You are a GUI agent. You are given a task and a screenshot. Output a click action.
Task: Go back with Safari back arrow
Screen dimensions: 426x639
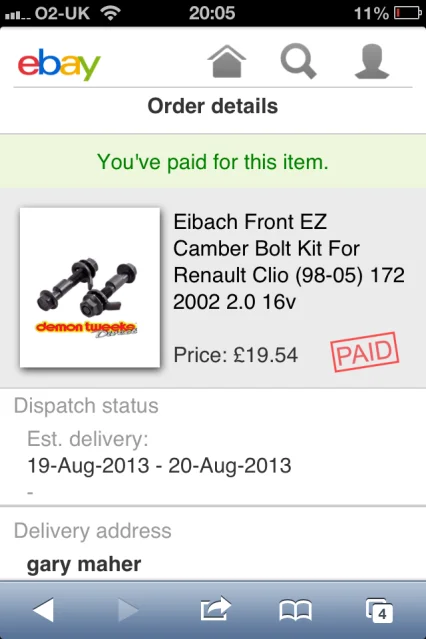(43, 610)
